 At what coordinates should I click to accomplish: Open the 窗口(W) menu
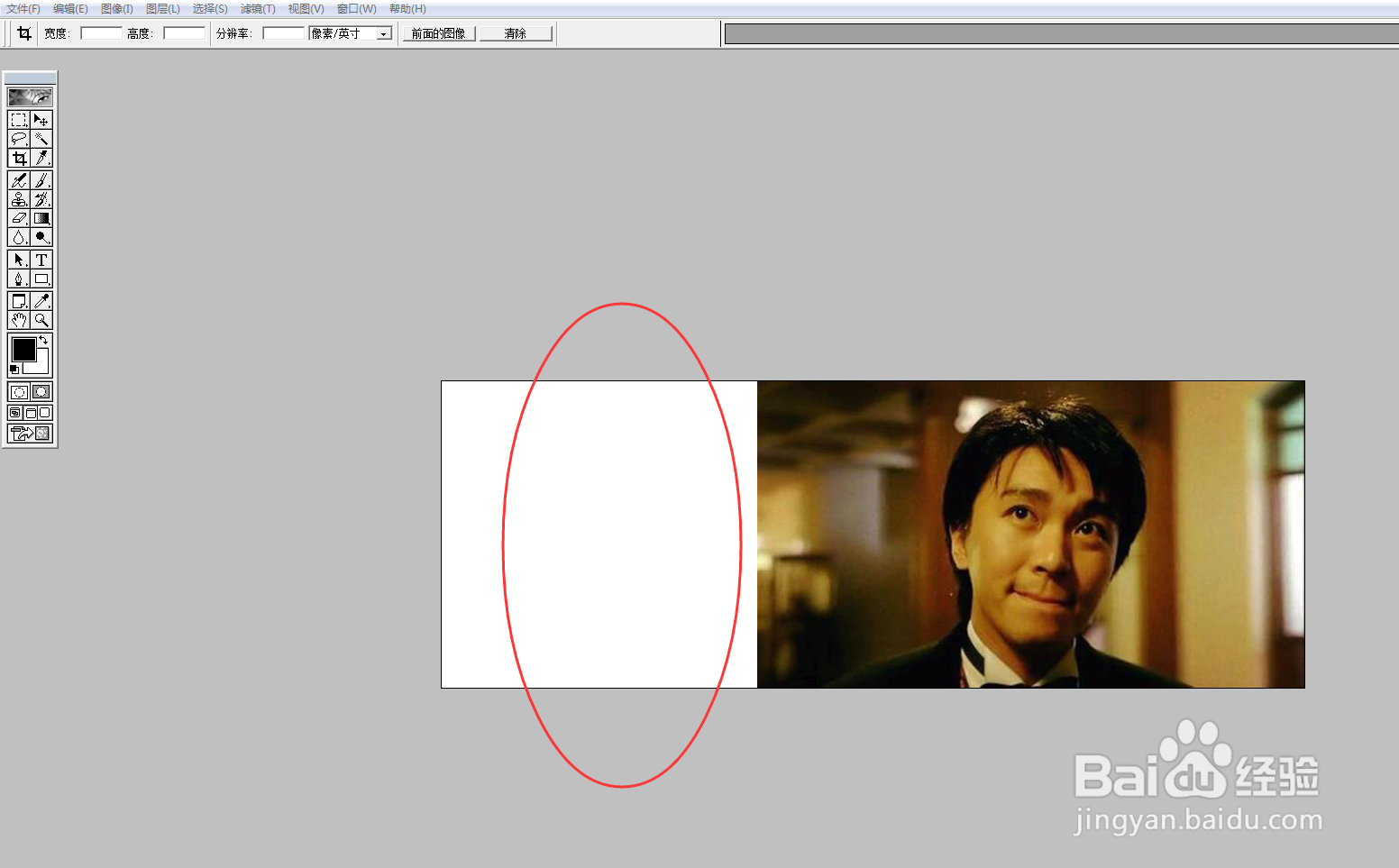[357, 9]
